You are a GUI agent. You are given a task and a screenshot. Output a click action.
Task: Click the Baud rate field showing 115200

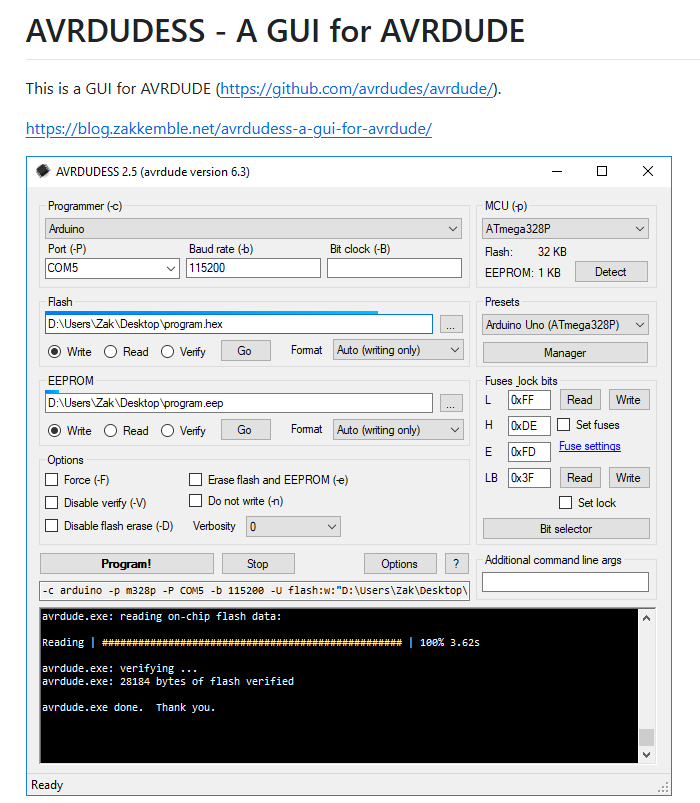click(253, 268)
